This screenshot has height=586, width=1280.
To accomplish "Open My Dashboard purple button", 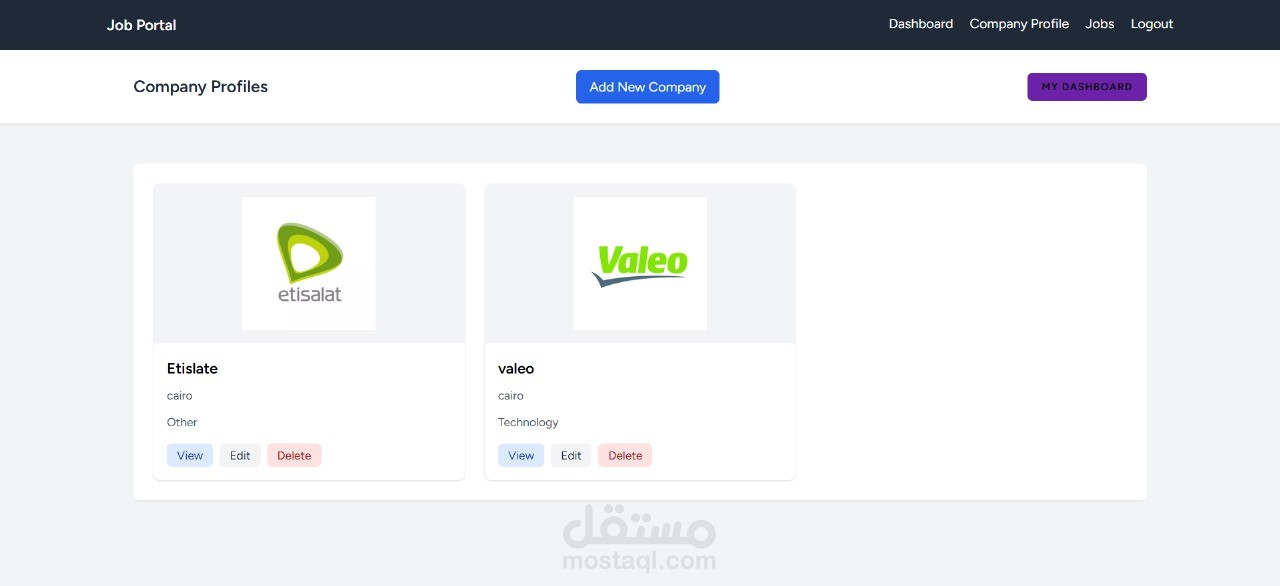I will (x=1086, y=87).
